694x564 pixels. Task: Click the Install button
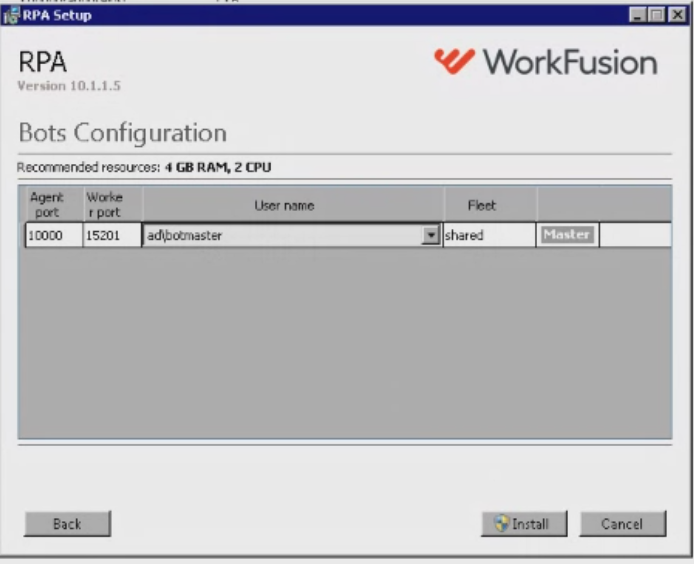click(524, 524)
